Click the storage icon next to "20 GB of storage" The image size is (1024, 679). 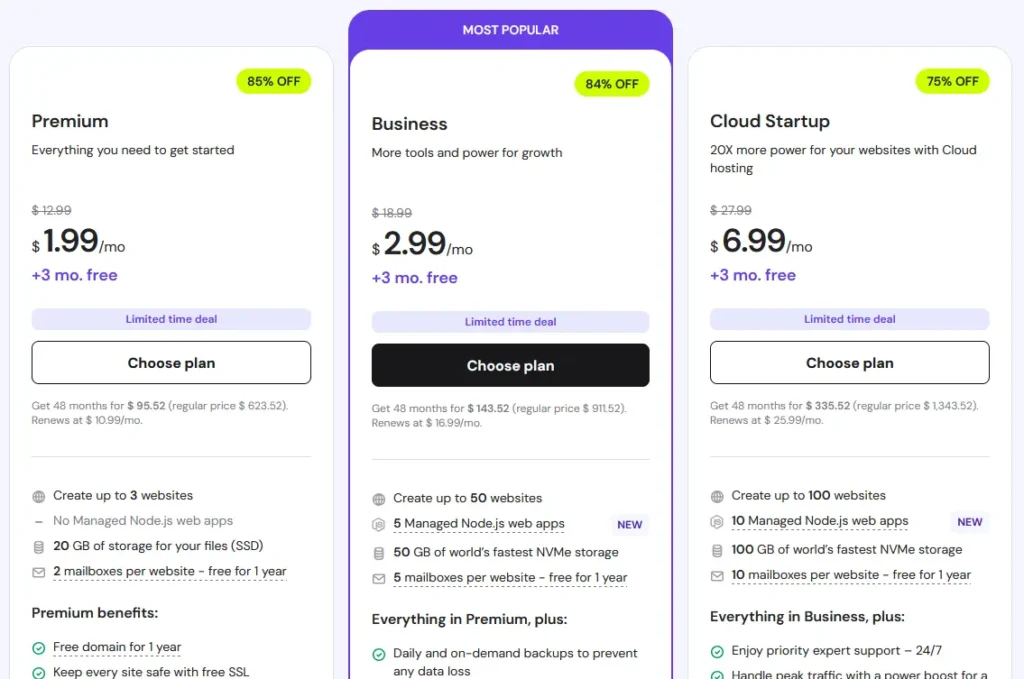click(x=39, y=547)
